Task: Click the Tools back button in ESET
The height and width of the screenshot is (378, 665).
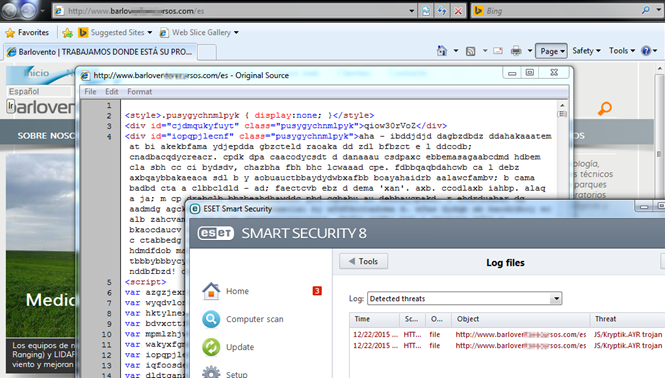Action: point(363,261)
